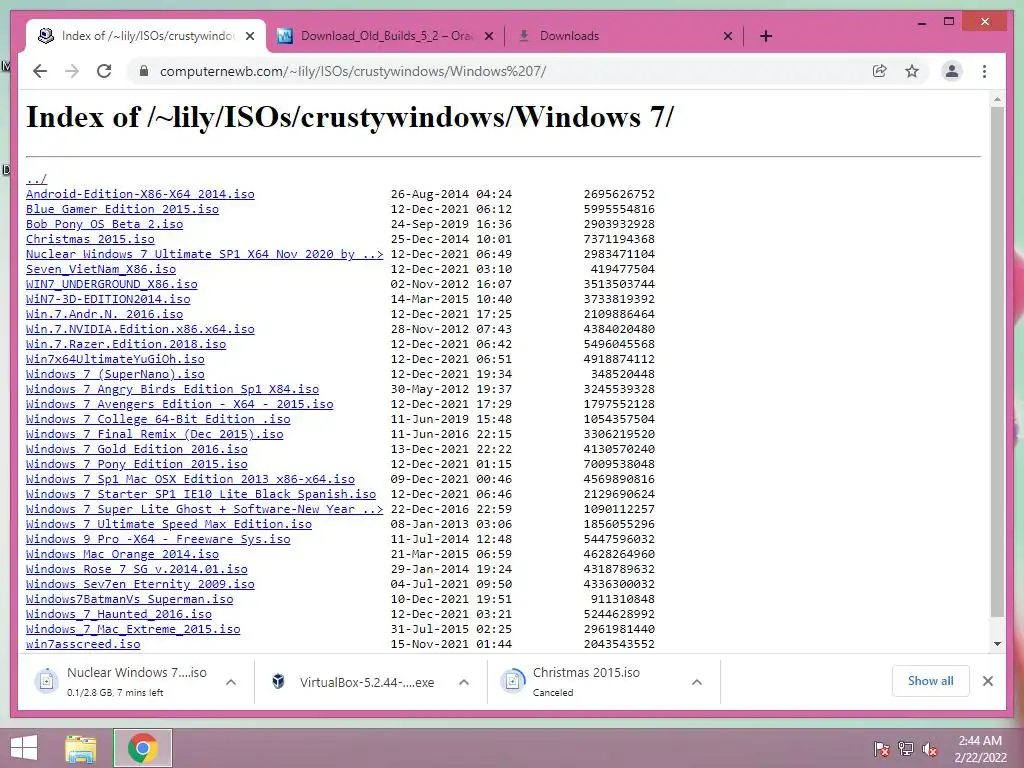Click the page scrollbar up arrow
The width and height of the screenshot is (1024, 768).
(997, 99)
